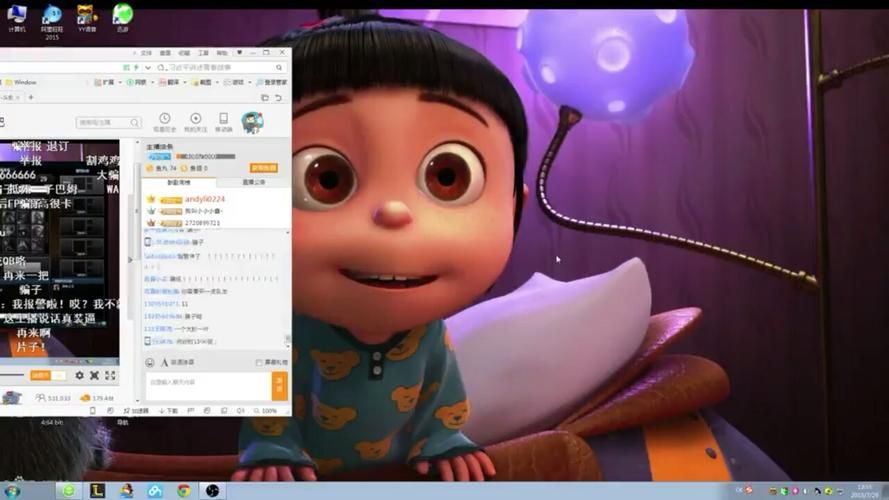This screenshot has height=500, width=889.
Task: Expand the 截图 screenshot dropdown arrow
Action: pos(217,83)
